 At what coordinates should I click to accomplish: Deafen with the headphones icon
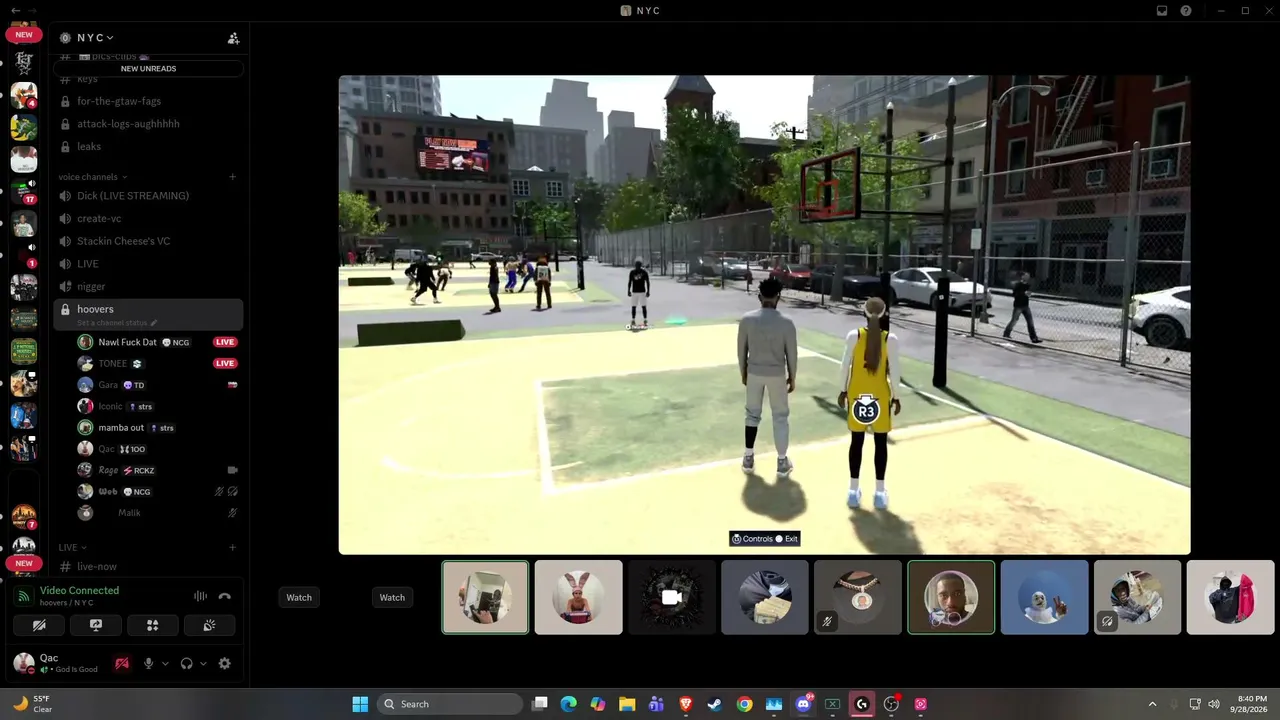(x=186, y=663)
